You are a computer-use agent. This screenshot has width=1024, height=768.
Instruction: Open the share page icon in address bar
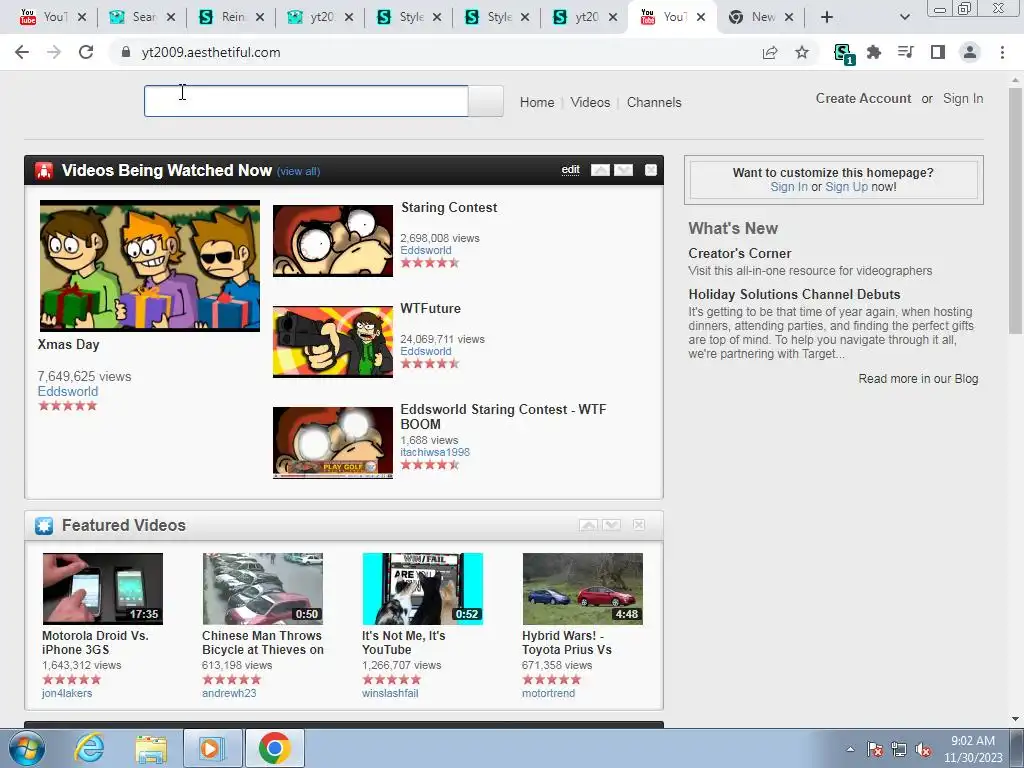tap(770, 52)
